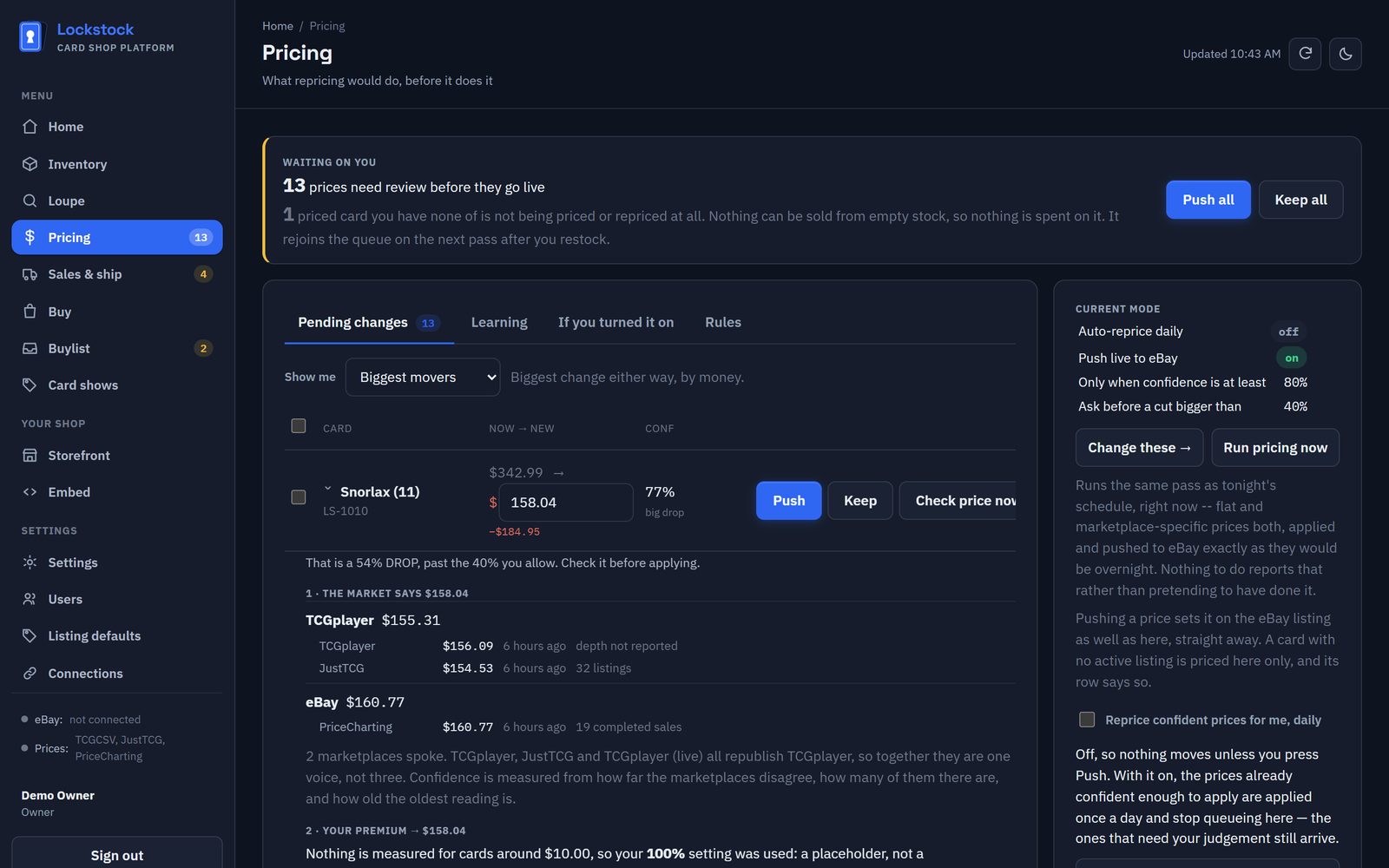Enable Reprice confident prices for me, daily
Image resolution: width=1389 pixels, height=868 pixels.
pyautogui.click(x=1087, y=720)
